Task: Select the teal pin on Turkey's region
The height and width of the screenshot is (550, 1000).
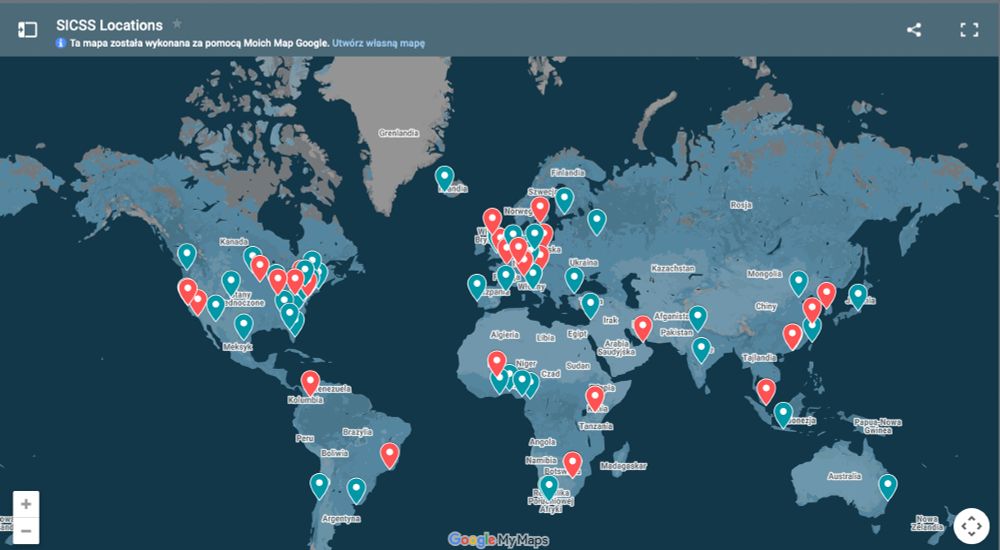Action: [590, 306]
